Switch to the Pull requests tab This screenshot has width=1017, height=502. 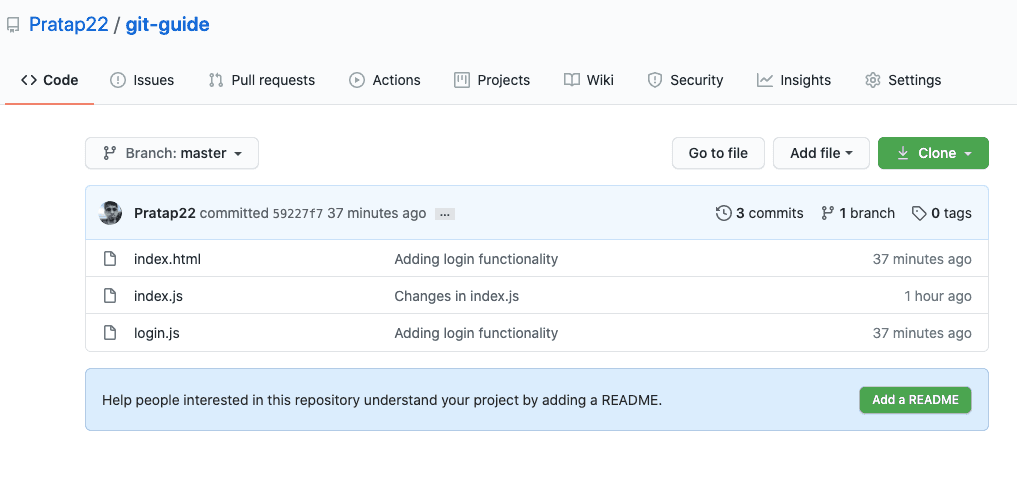(x=261, y=80)
